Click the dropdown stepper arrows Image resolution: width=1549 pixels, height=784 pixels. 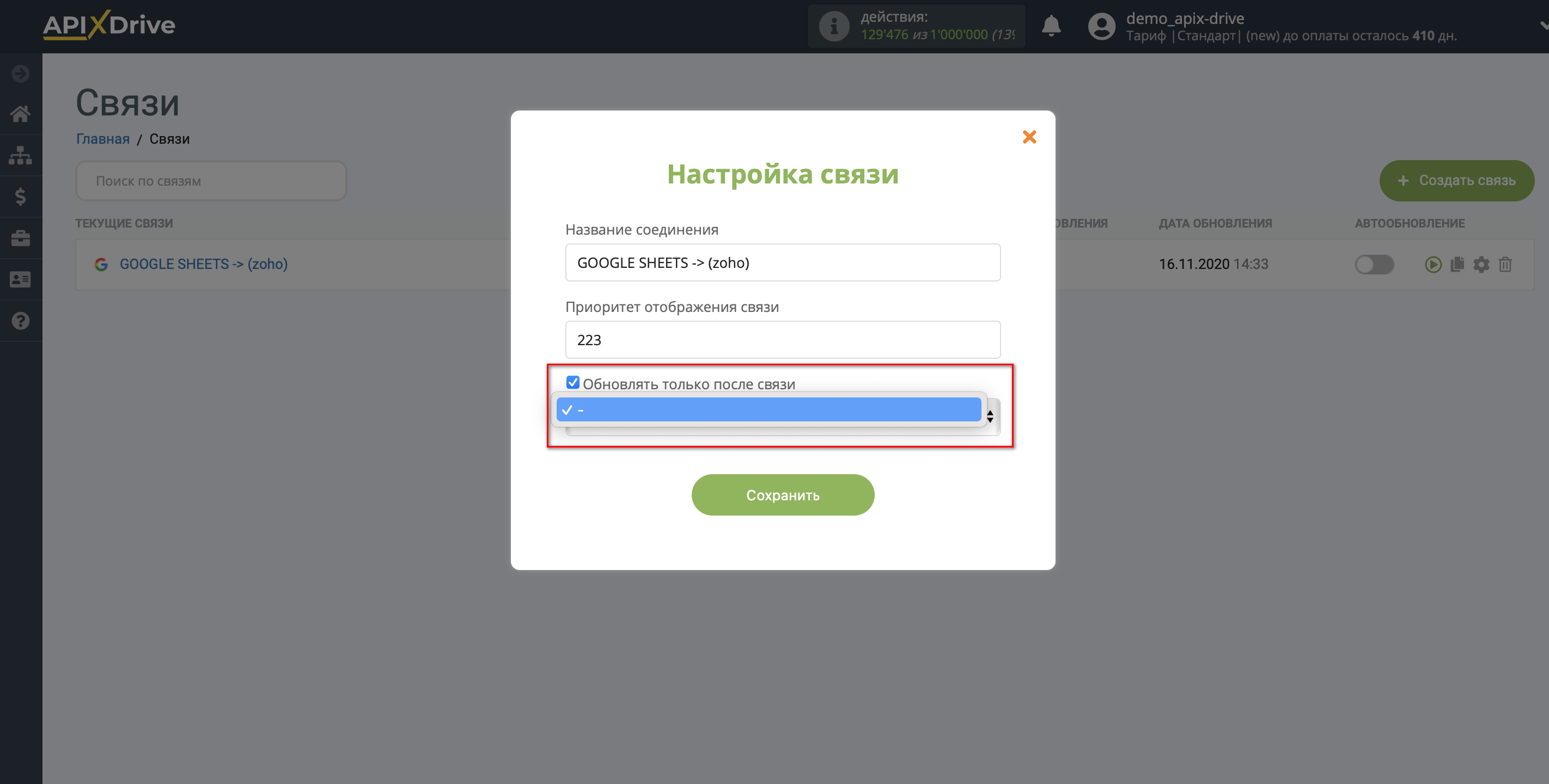990,416
